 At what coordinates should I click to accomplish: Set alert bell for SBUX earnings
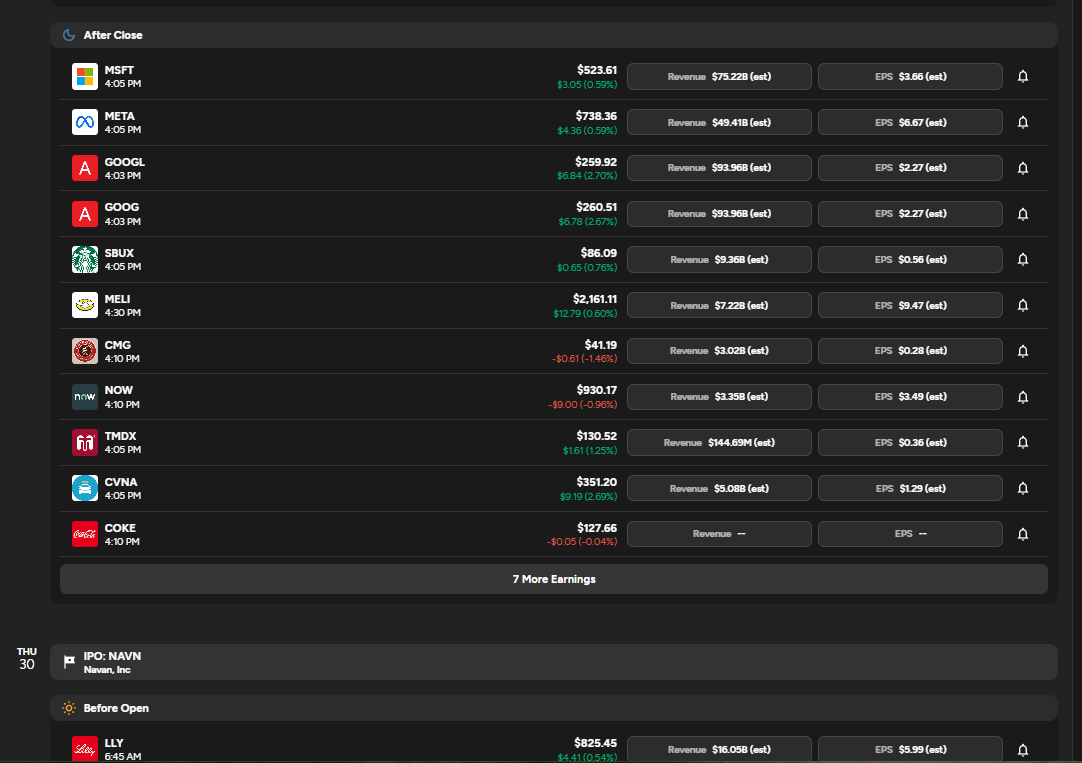1023,259
